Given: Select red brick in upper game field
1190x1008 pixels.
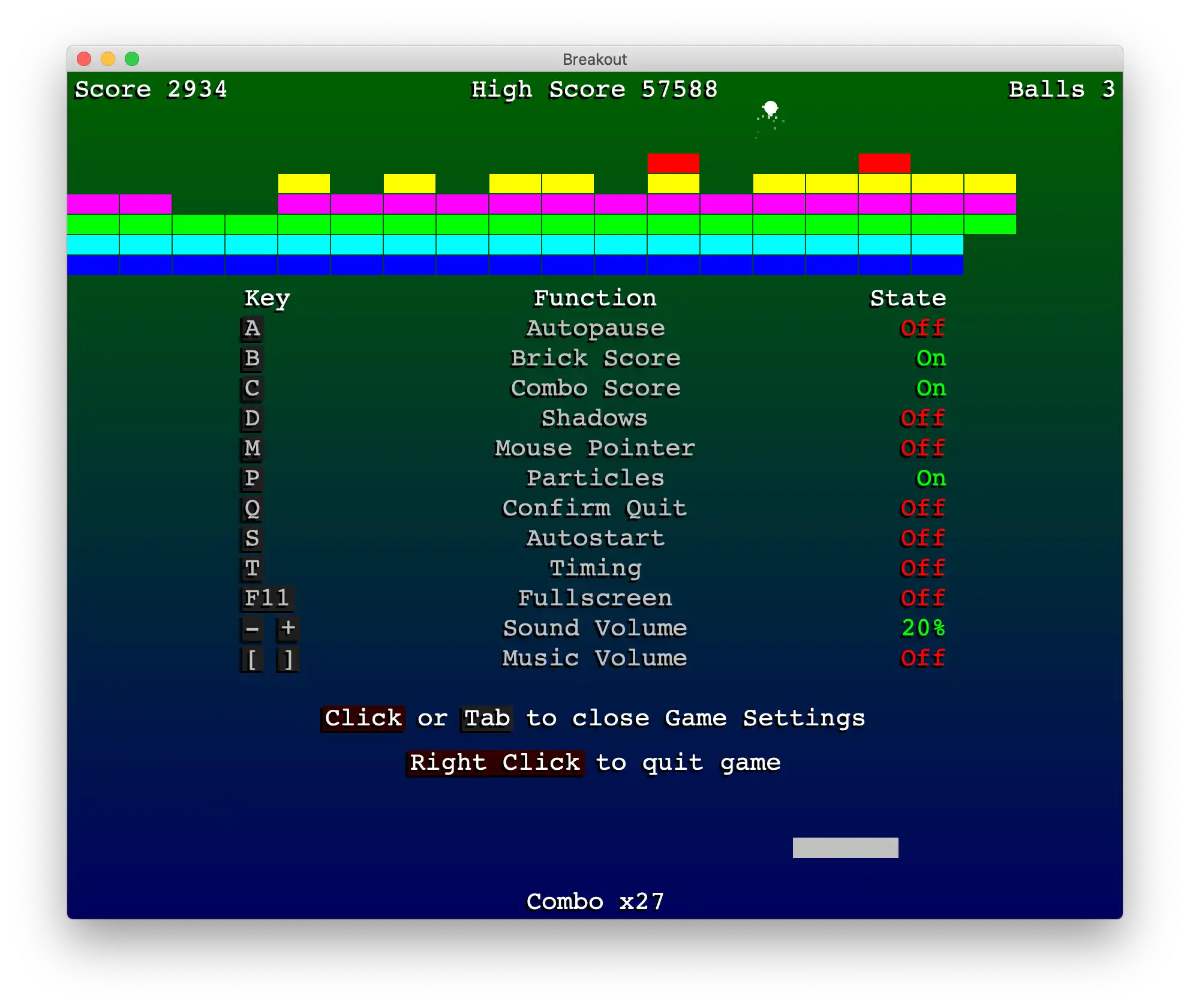Looking at the screenshot, I should [x=671, y=160].
